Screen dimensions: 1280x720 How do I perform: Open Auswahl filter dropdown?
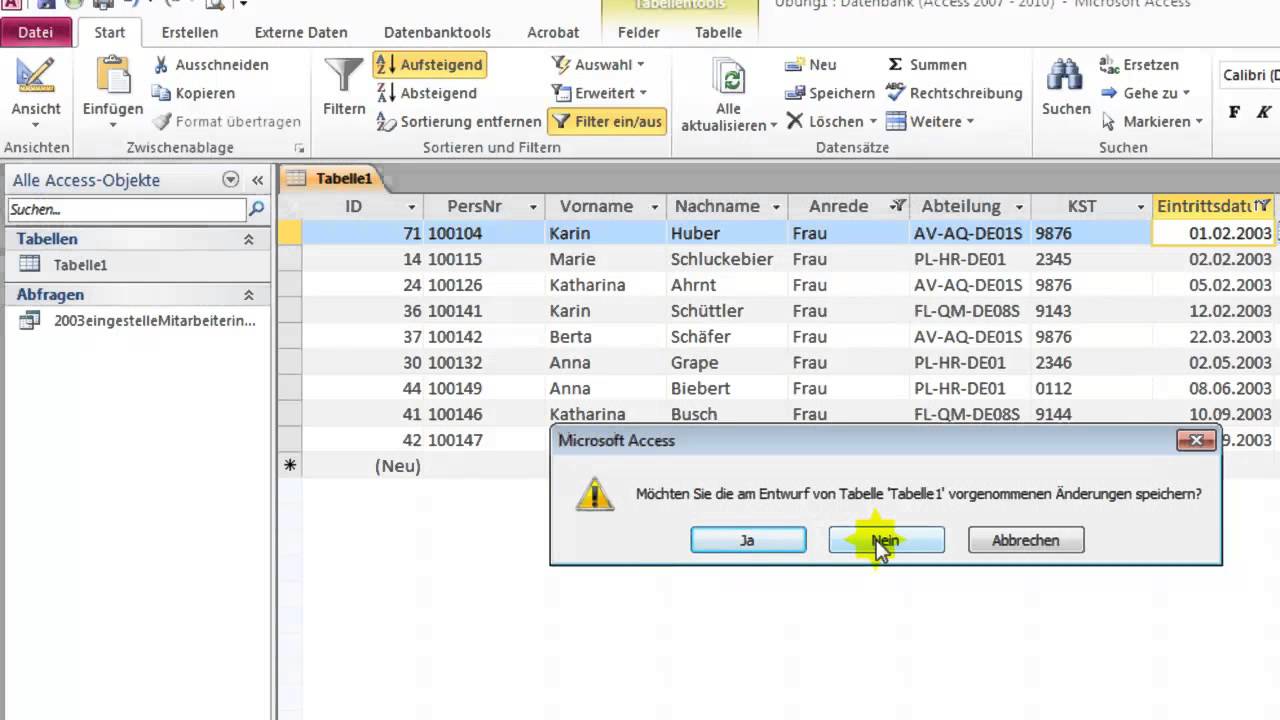[598, 64]
